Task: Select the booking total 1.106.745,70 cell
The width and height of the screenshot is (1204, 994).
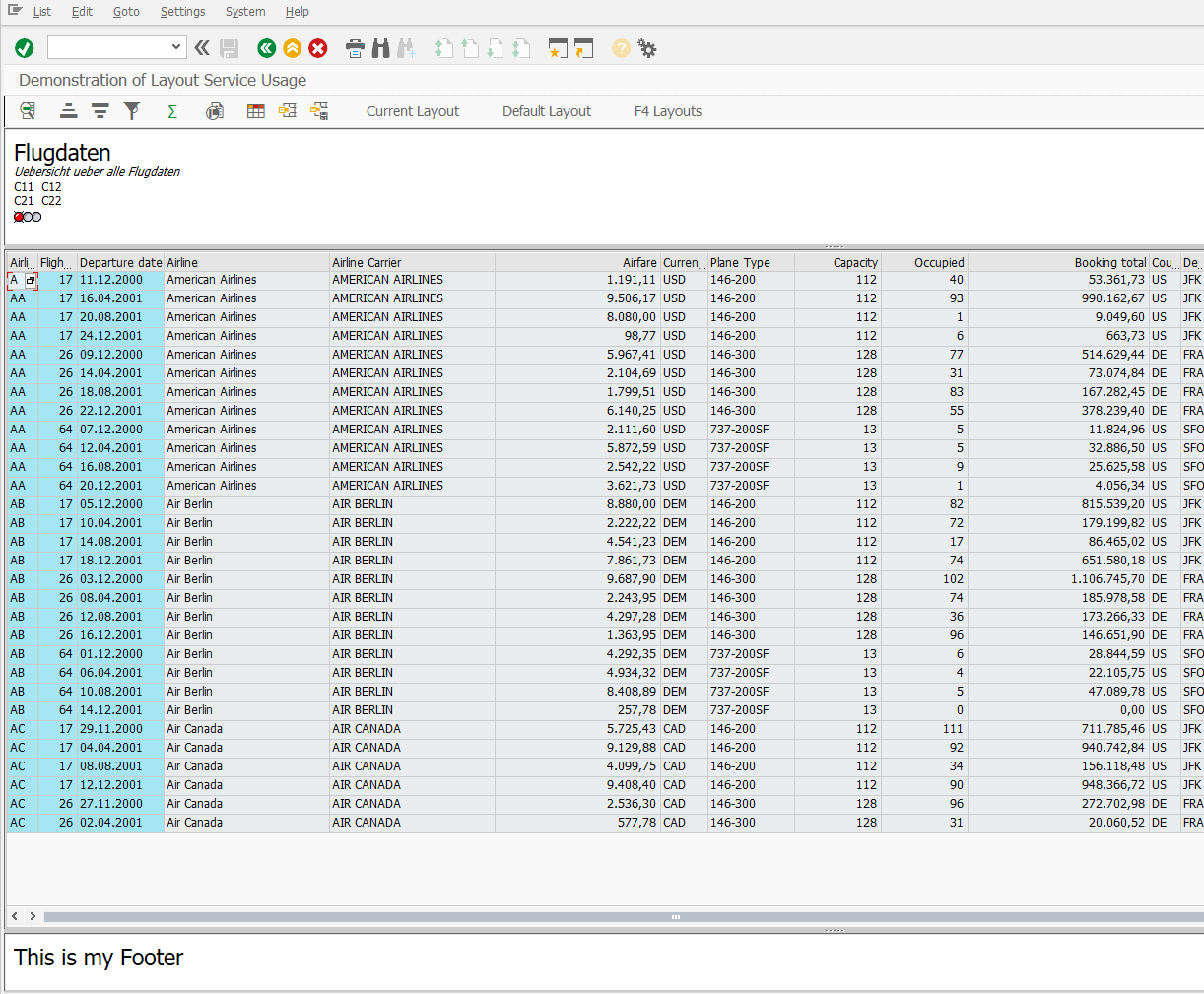Action: pos(1058,579)
